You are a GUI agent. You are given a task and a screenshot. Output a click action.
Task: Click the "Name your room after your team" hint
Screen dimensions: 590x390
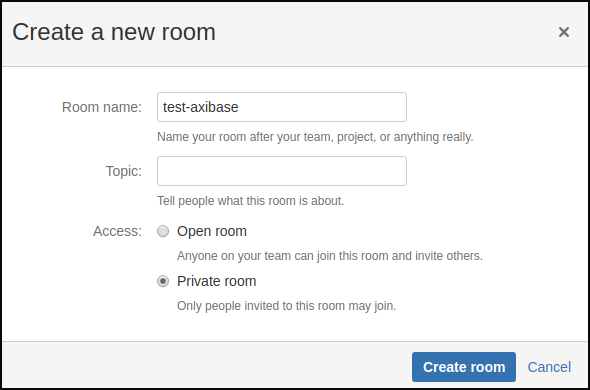[x=315, y=137]
